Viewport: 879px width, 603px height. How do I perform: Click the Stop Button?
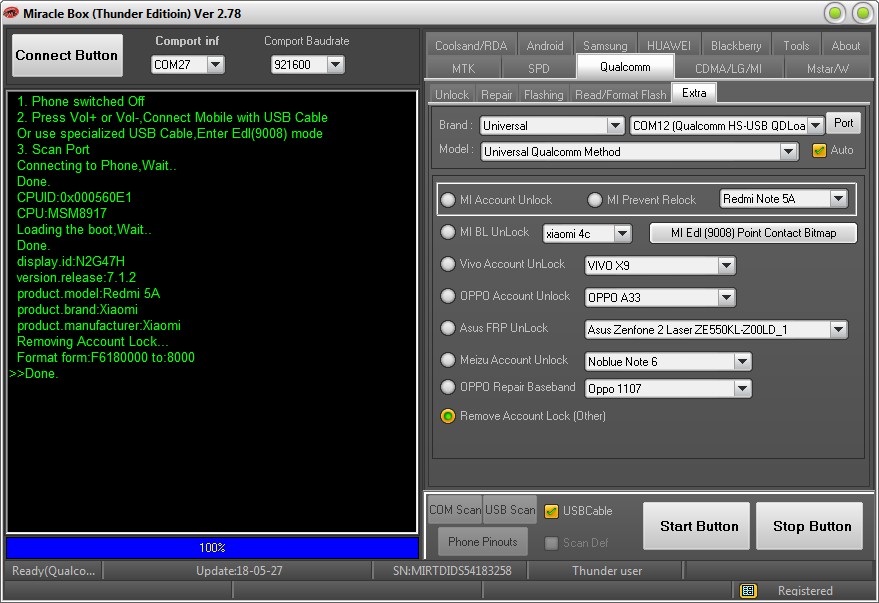pos(809,526)
